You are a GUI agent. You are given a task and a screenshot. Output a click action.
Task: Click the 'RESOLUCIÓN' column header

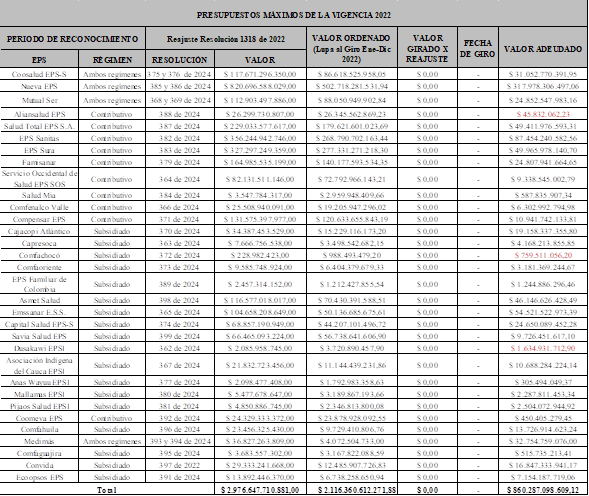[180, 60]
